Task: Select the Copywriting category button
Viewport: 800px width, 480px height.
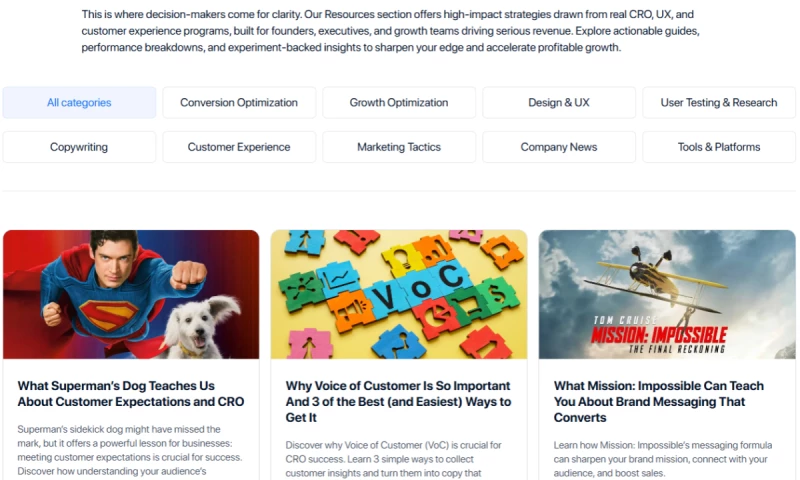Action: 79,147
